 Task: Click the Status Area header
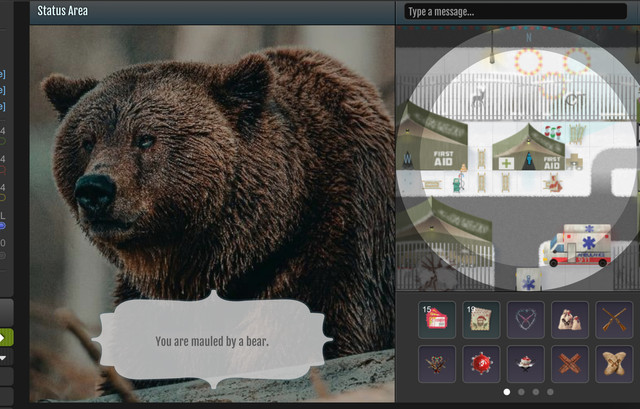click(x=62, y=11)
